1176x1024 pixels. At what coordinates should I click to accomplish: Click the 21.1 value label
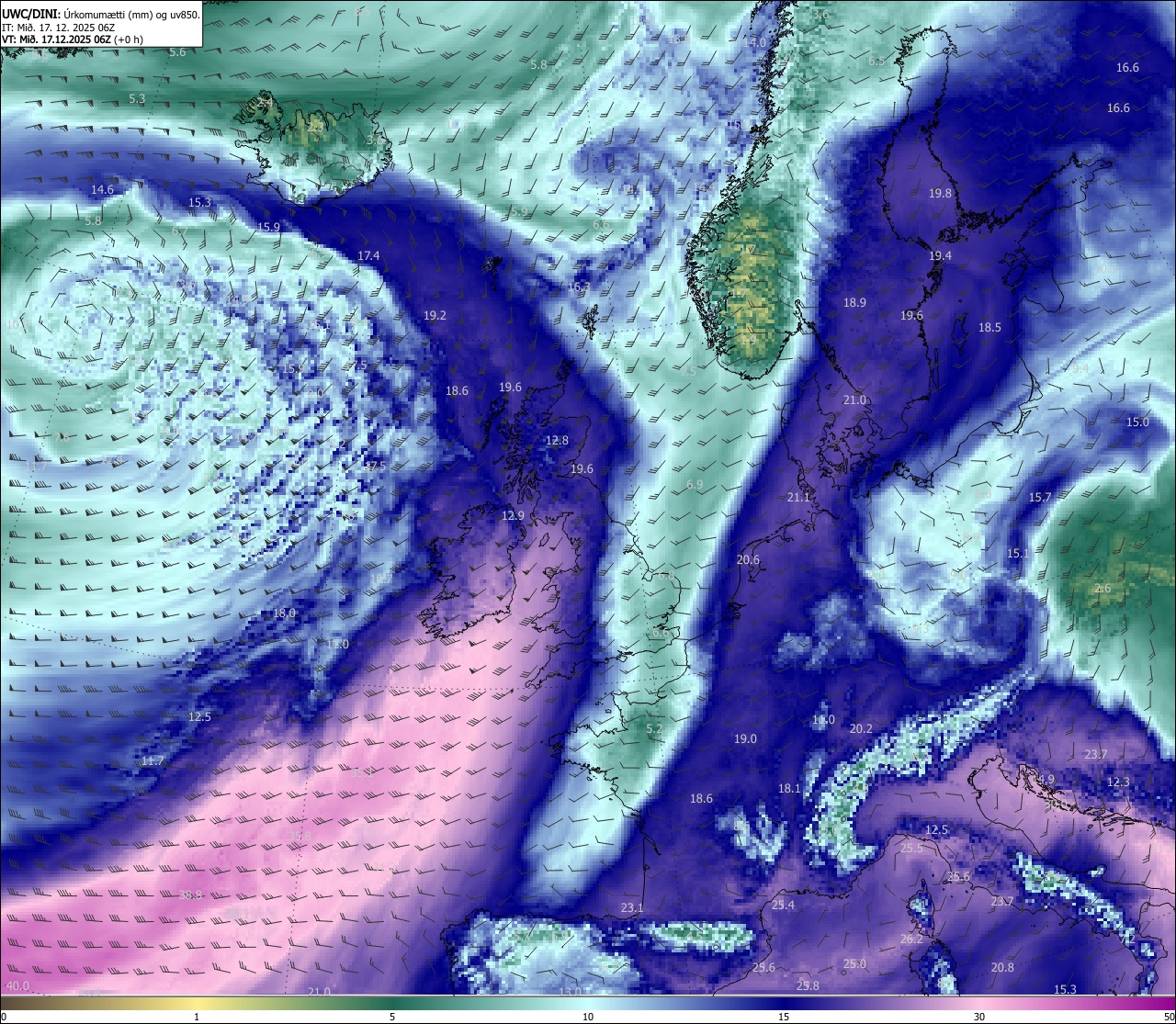coord(798,498)
